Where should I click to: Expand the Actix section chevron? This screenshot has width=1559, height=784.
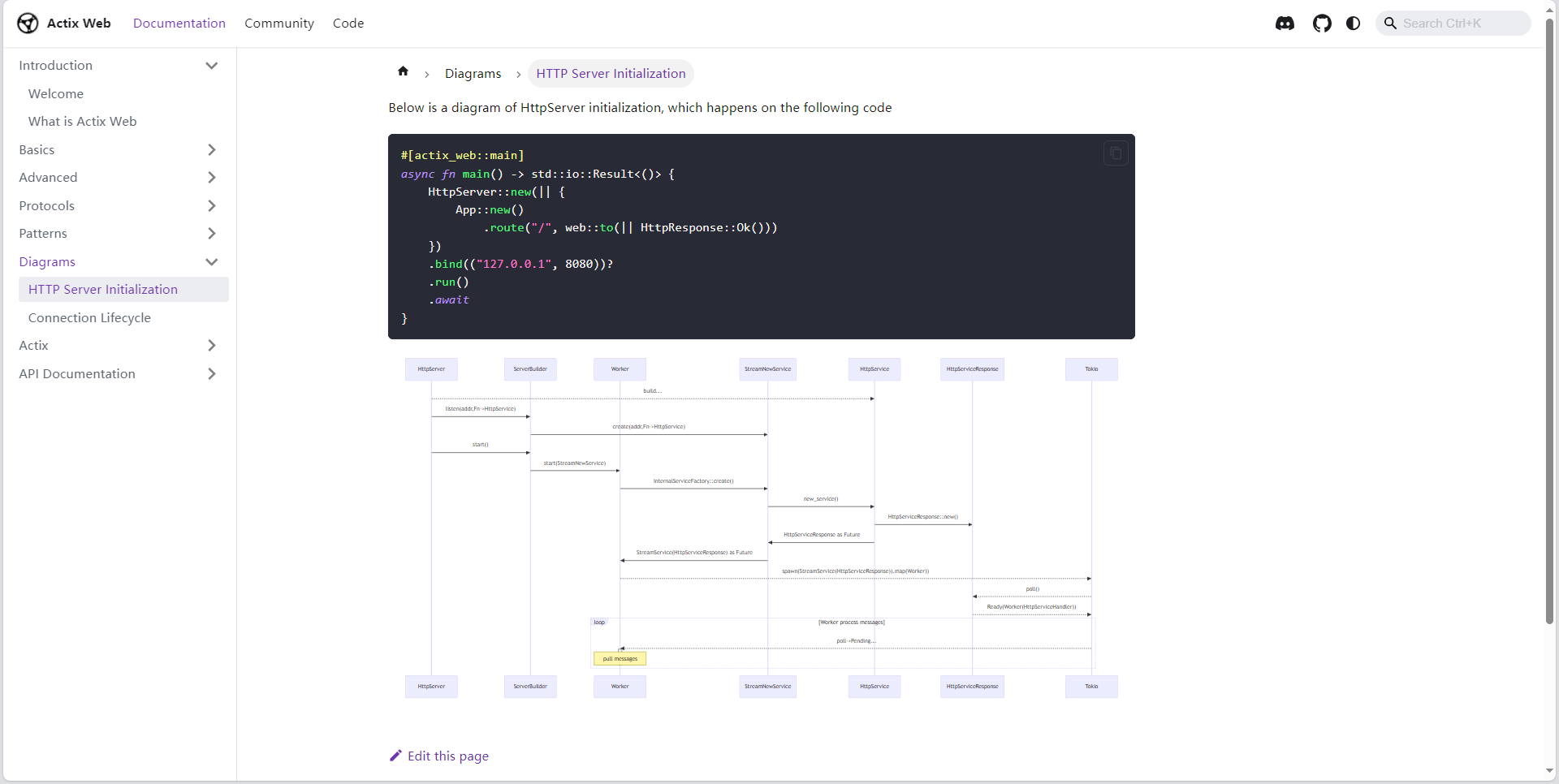[x=212, y=346]
